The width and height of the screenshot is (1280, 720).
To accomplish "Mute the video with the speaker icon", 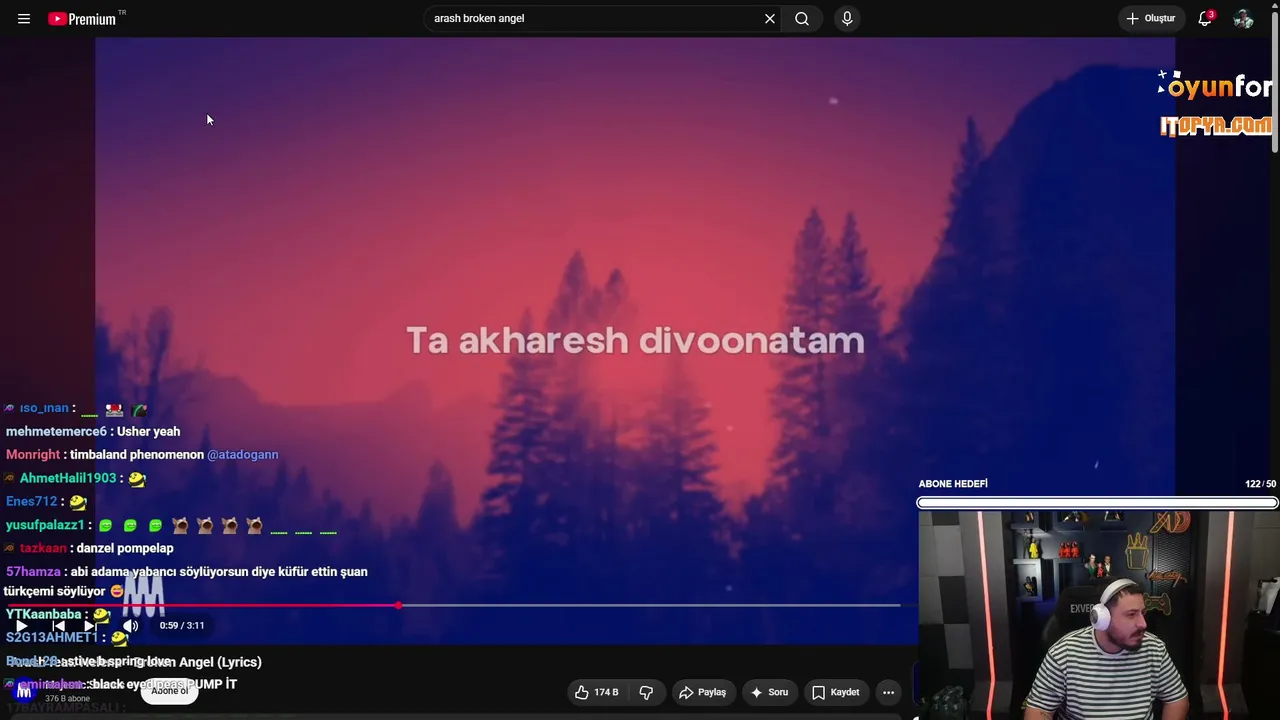I will [130, 626].
